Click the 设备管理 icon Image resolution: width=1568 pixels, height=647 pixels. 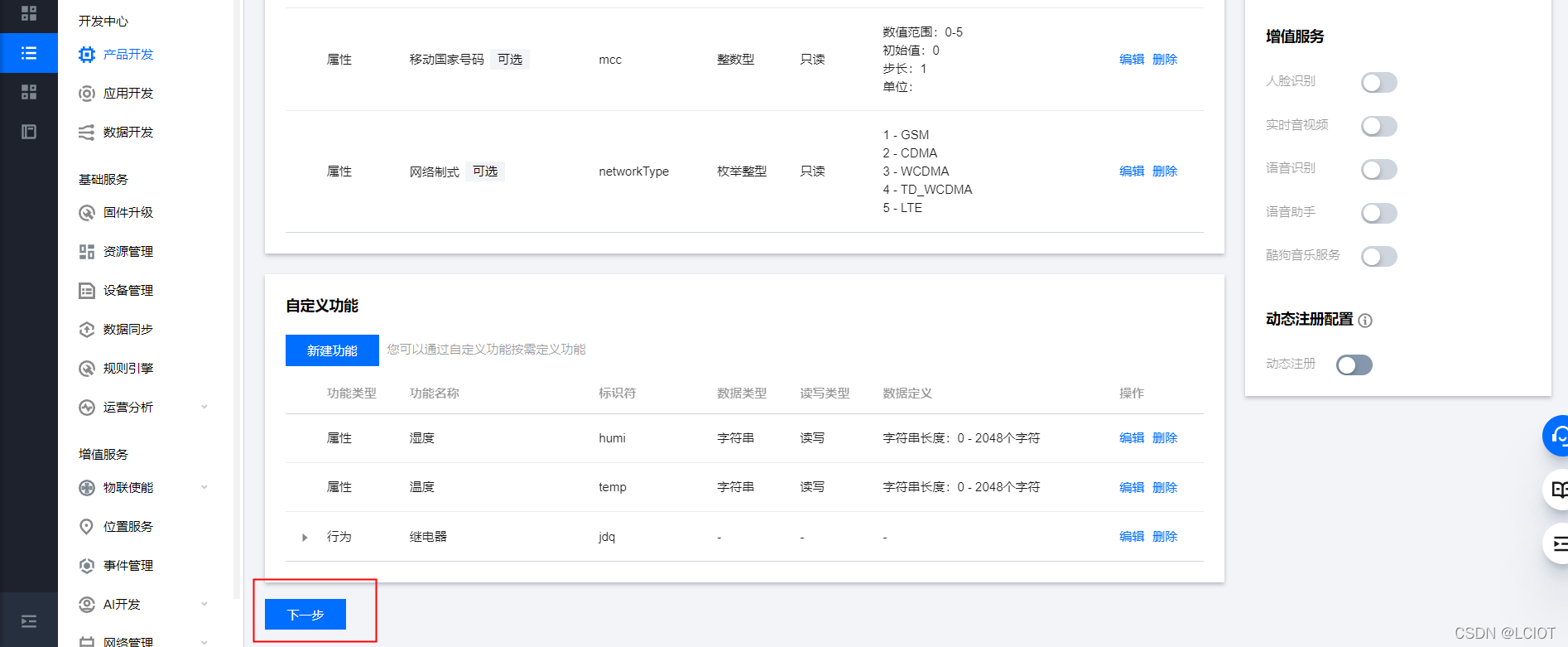[87, 291]
